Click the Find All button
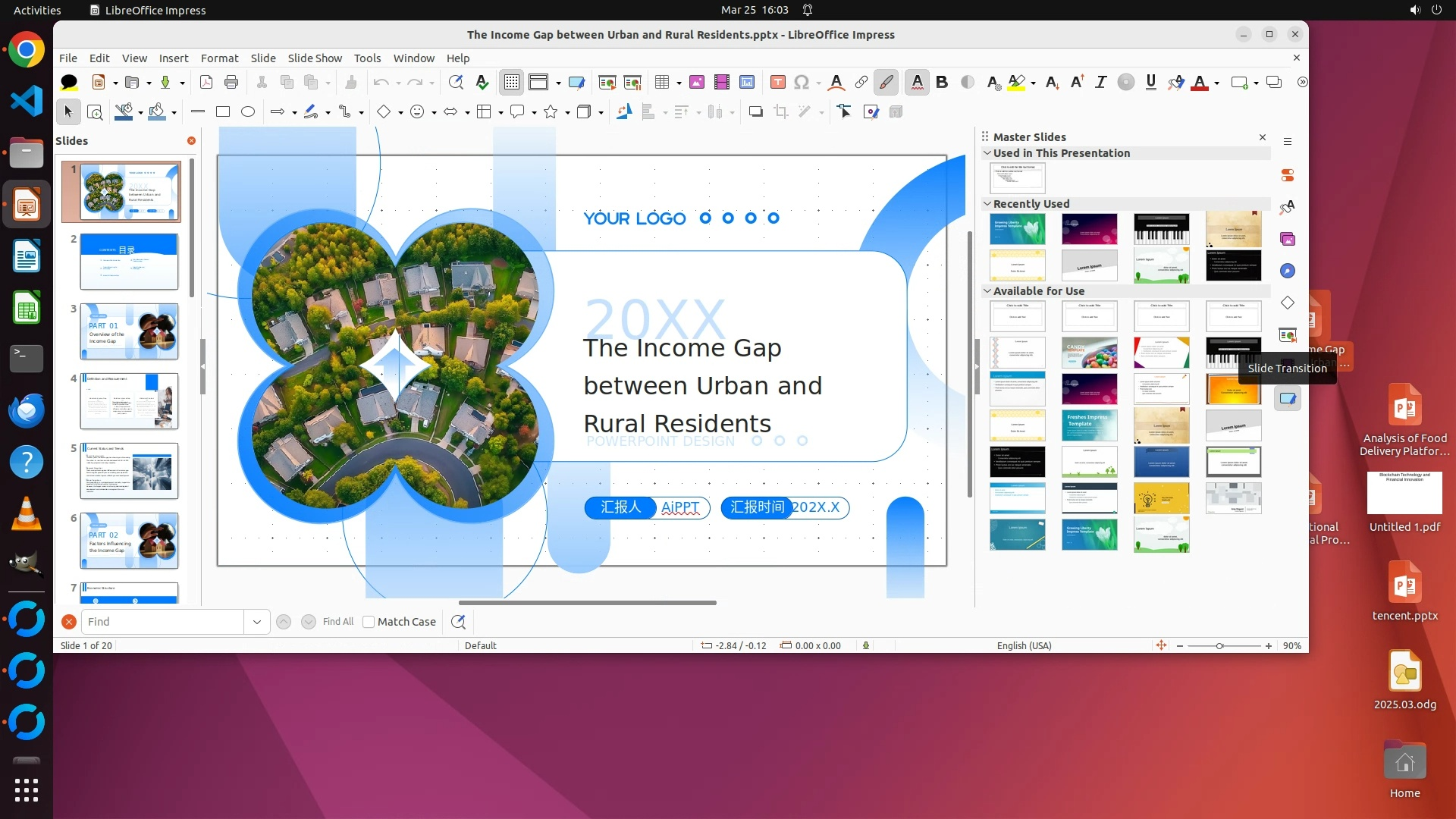Viewport: 1456px width, 819px height. (337, 622)
